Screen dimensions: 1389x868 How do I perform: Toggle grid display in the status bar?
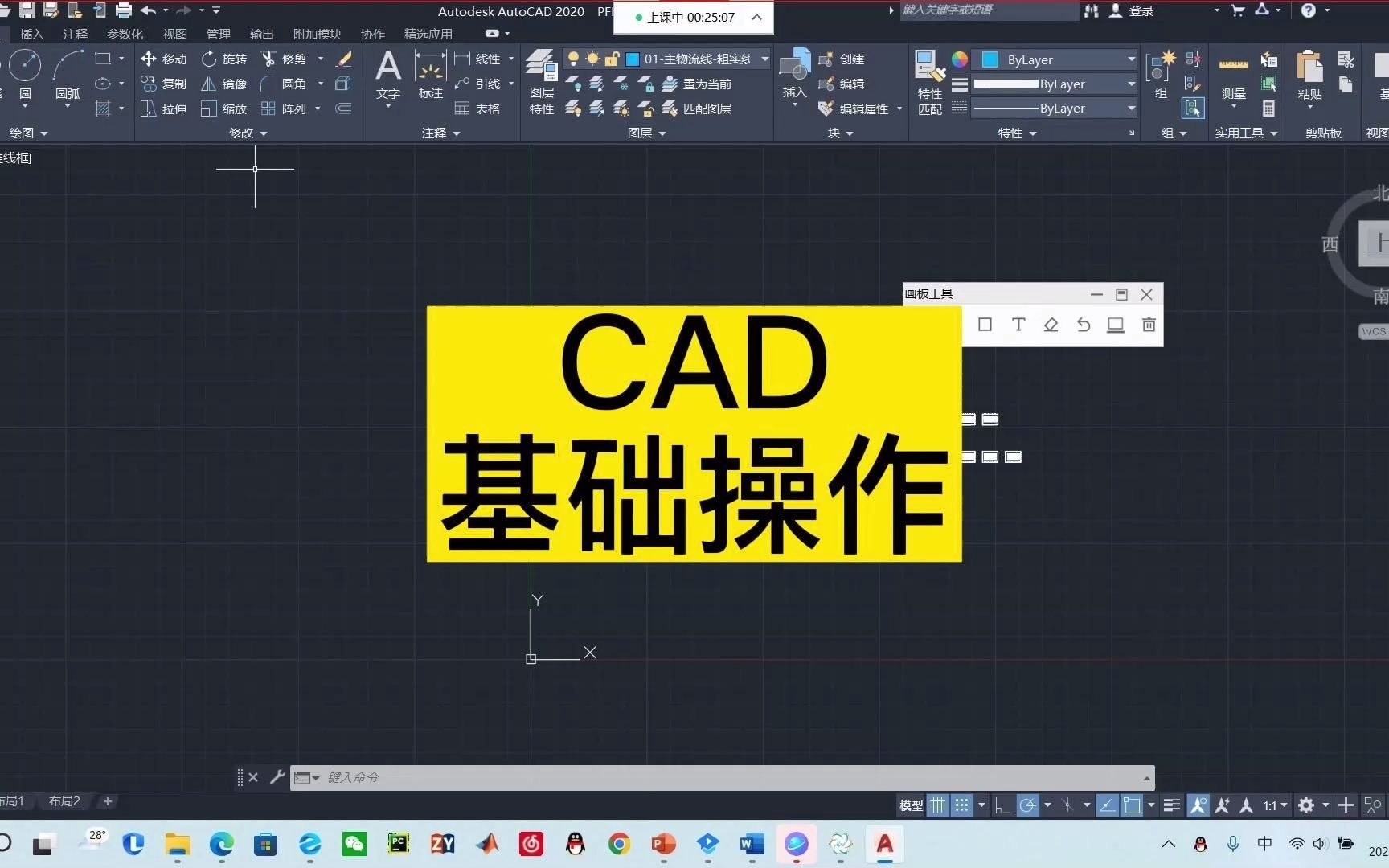(x=937, y=805)
